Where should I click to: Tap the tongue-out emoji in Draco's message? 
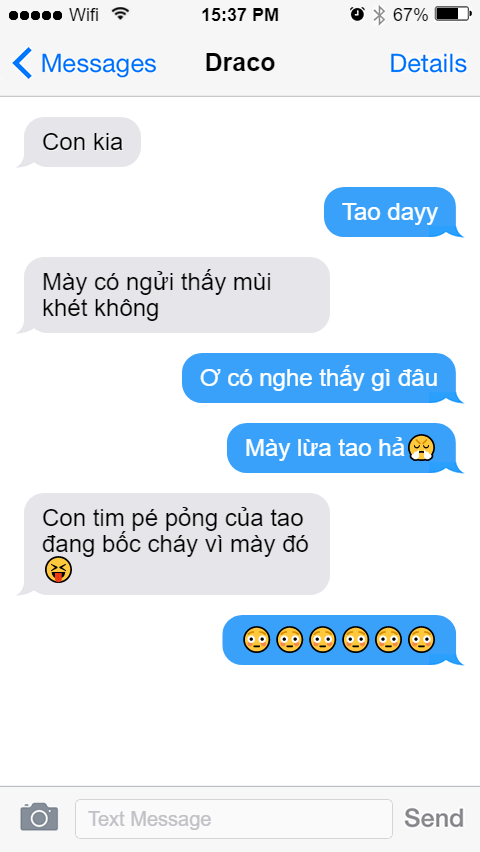(58, 569)
